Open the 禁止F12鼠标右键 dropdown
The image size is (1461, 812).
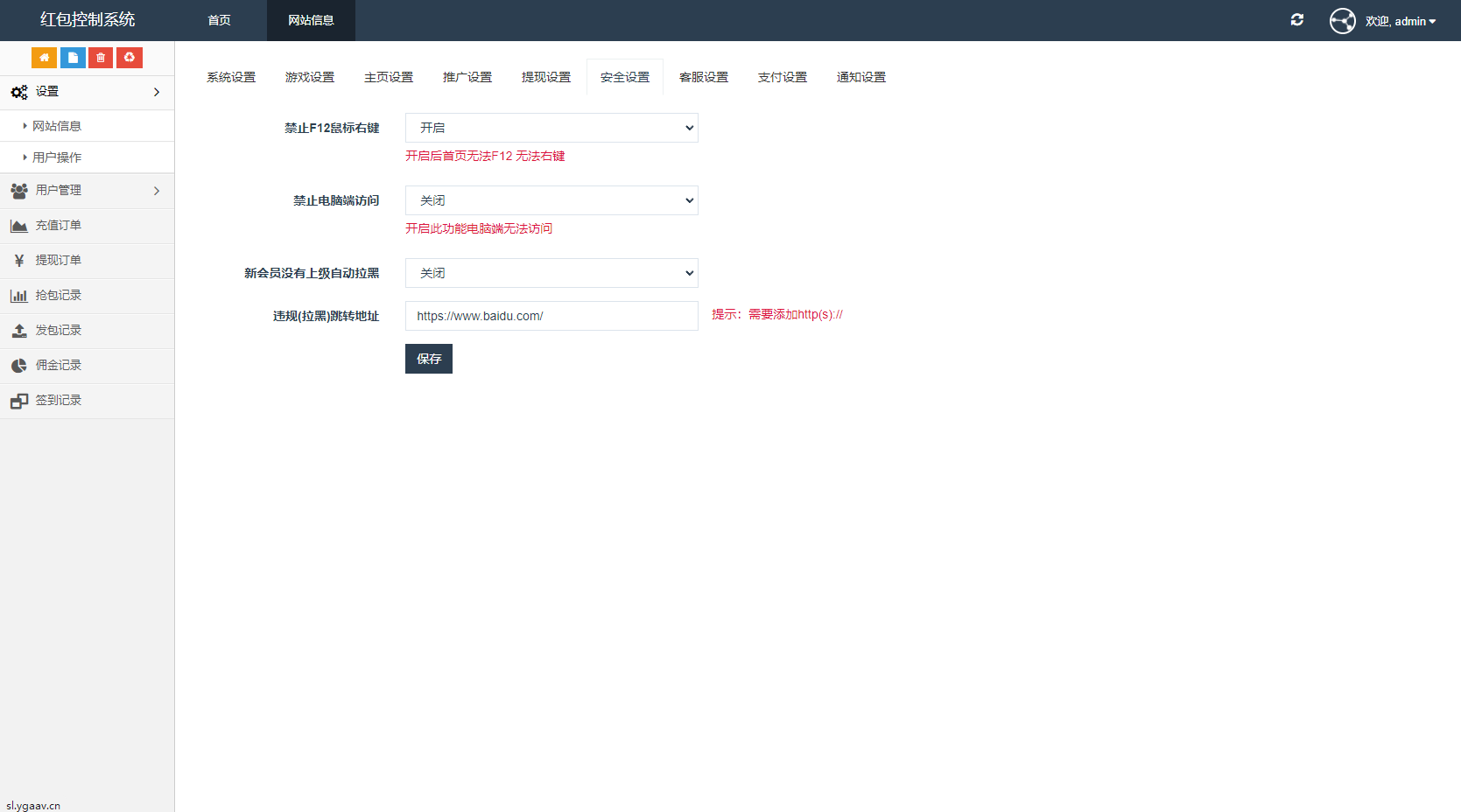coord(551,127)
